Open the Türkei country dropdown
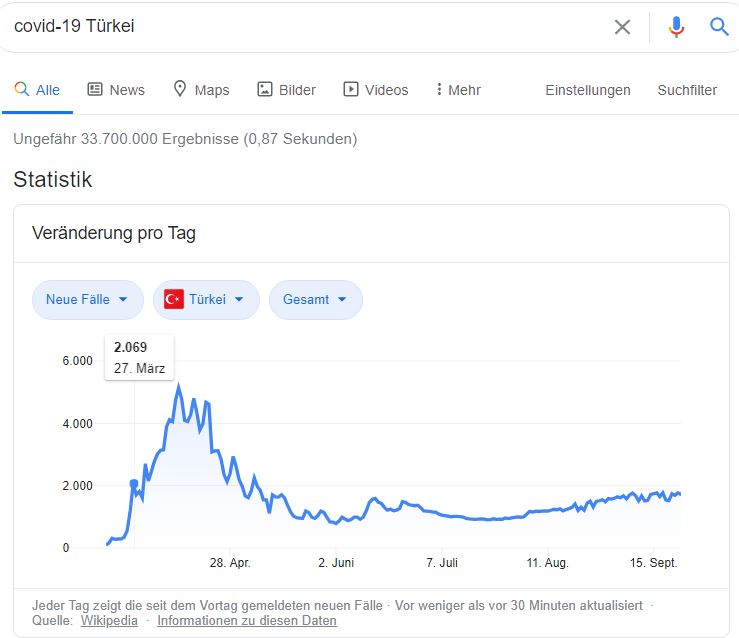 pyautogui.click(x=206, y=299)
